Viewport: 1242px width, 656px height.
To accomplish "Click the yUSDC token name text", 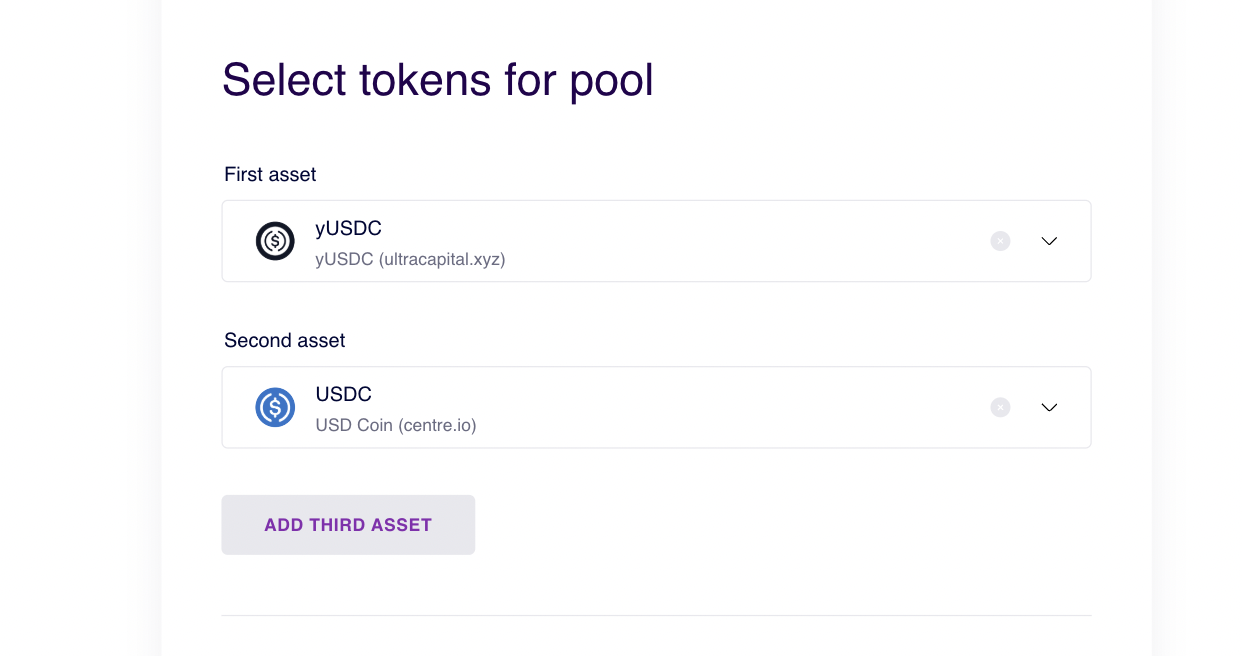I will point(348,229).
